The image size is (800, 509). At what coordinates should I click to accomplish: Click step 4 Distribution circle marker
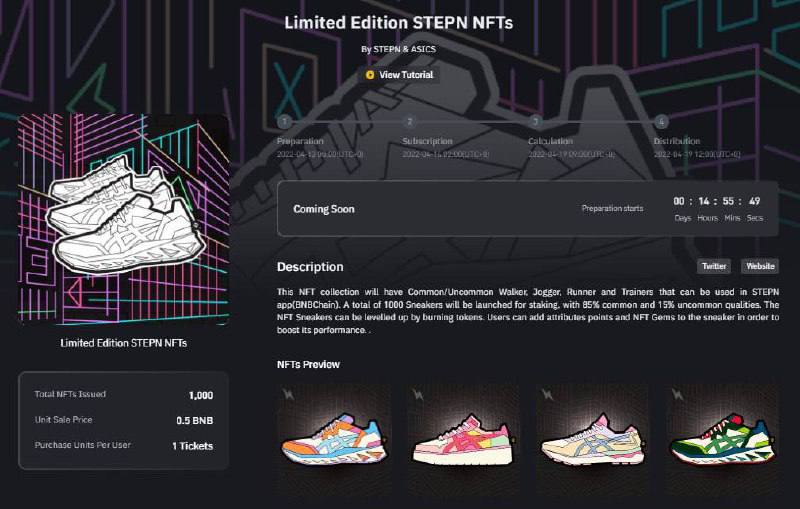(x=661, y=121)
